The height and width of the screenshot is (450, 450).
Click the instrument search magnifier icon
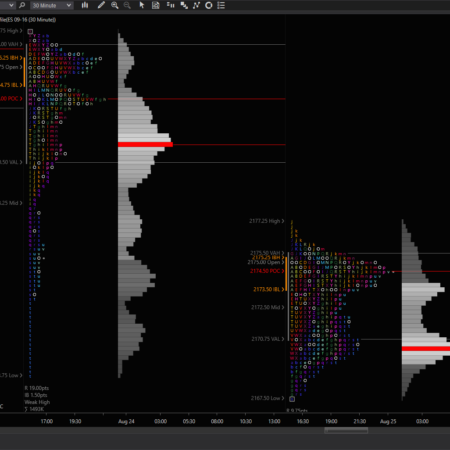(x=22, y=5)
